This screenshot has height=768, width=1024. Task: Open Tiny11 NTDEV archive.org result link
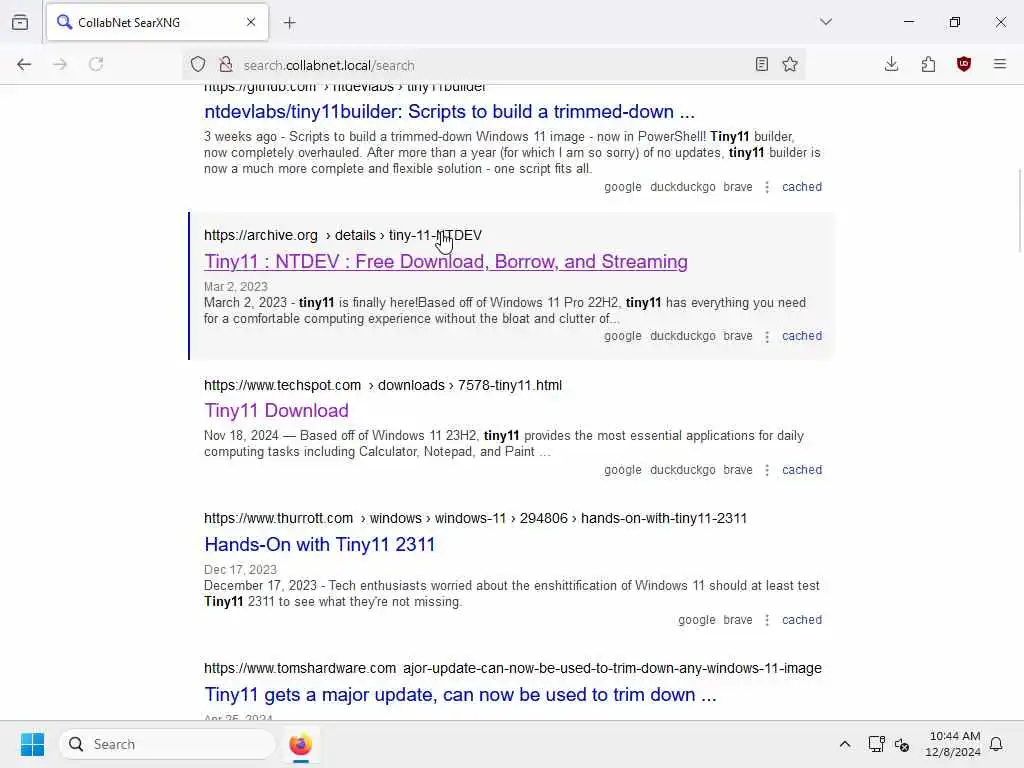[x=445, y=262]
